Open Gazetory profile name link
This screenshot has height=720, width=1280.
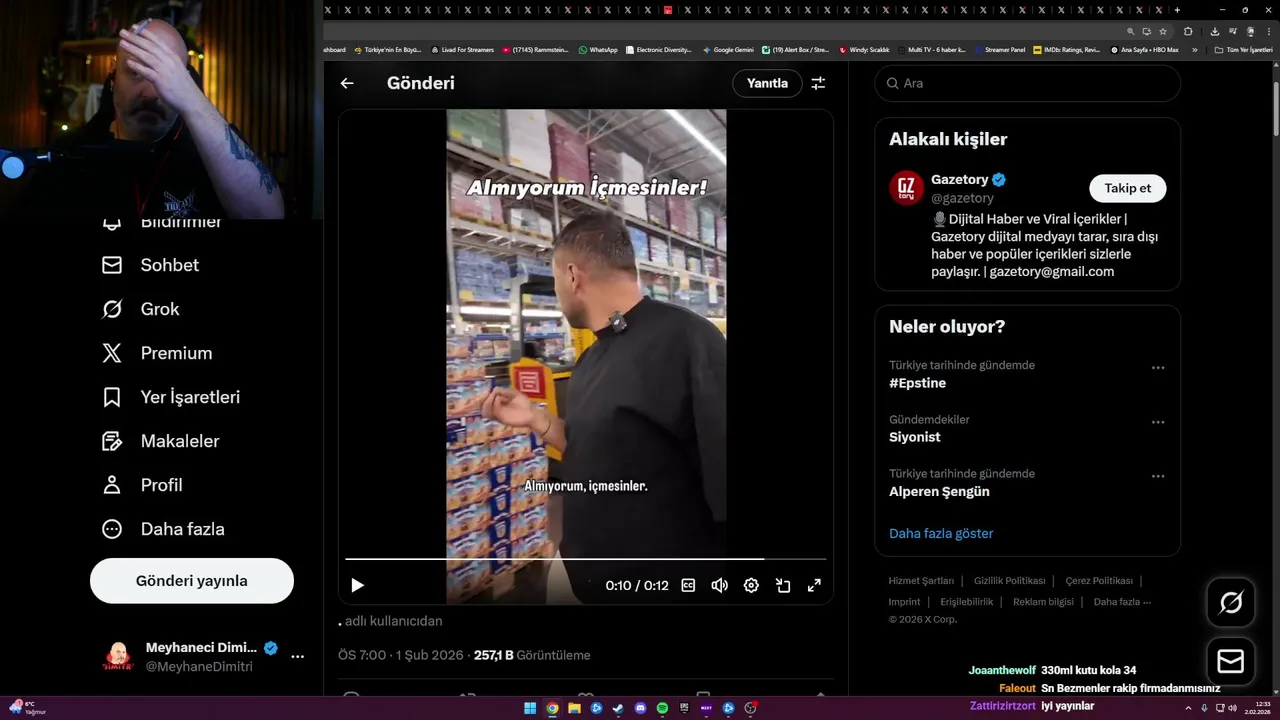point(959,180)
